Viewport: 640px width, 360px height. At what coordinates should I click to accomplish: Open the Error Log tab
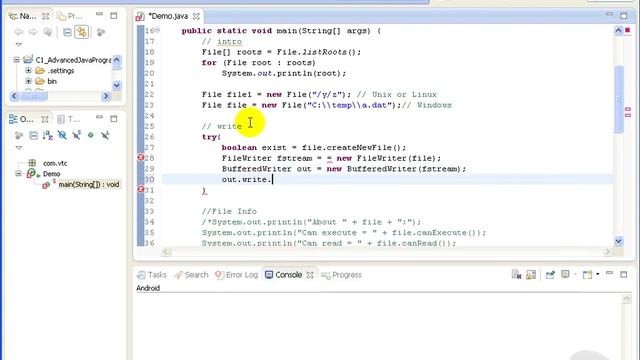237,275
